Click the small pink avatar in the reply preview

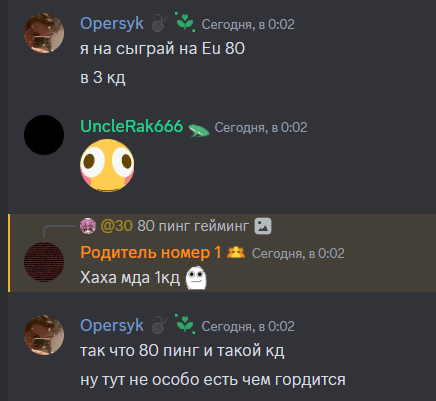click(x=88, y=226)
